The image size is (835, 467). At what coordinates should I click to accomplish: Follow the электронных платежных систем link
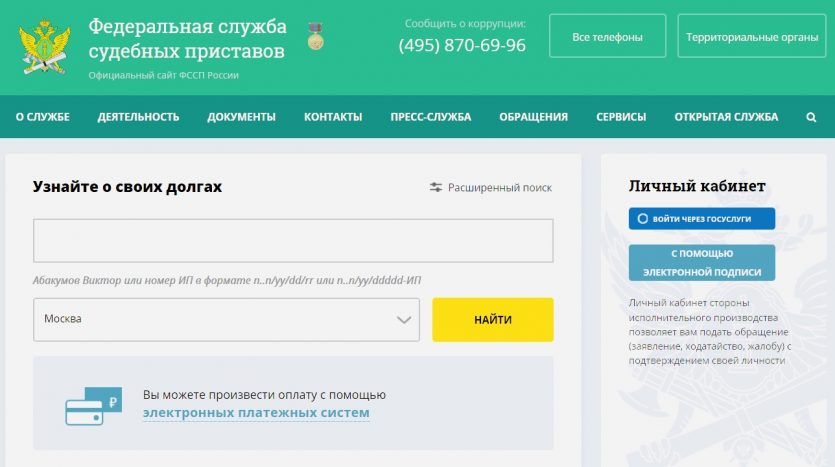pos(256,413)
